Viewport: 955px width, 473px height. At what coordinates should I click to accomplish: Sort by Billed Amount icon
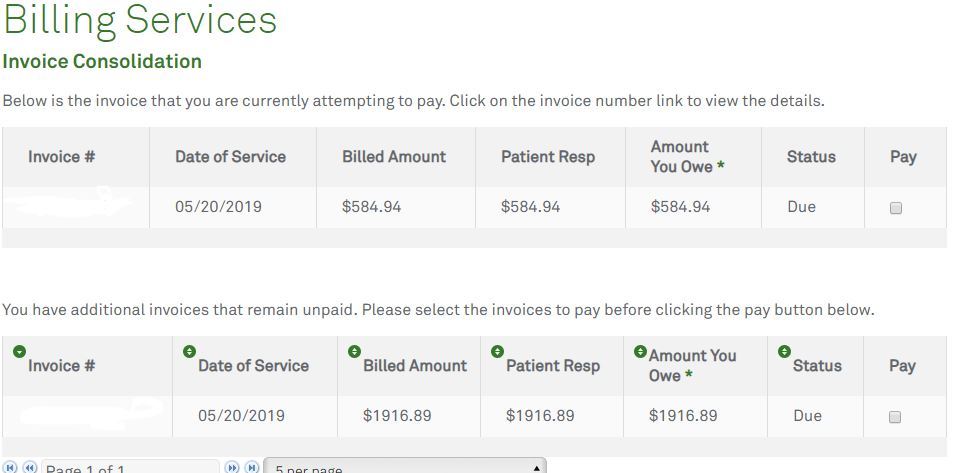(354, 351)
